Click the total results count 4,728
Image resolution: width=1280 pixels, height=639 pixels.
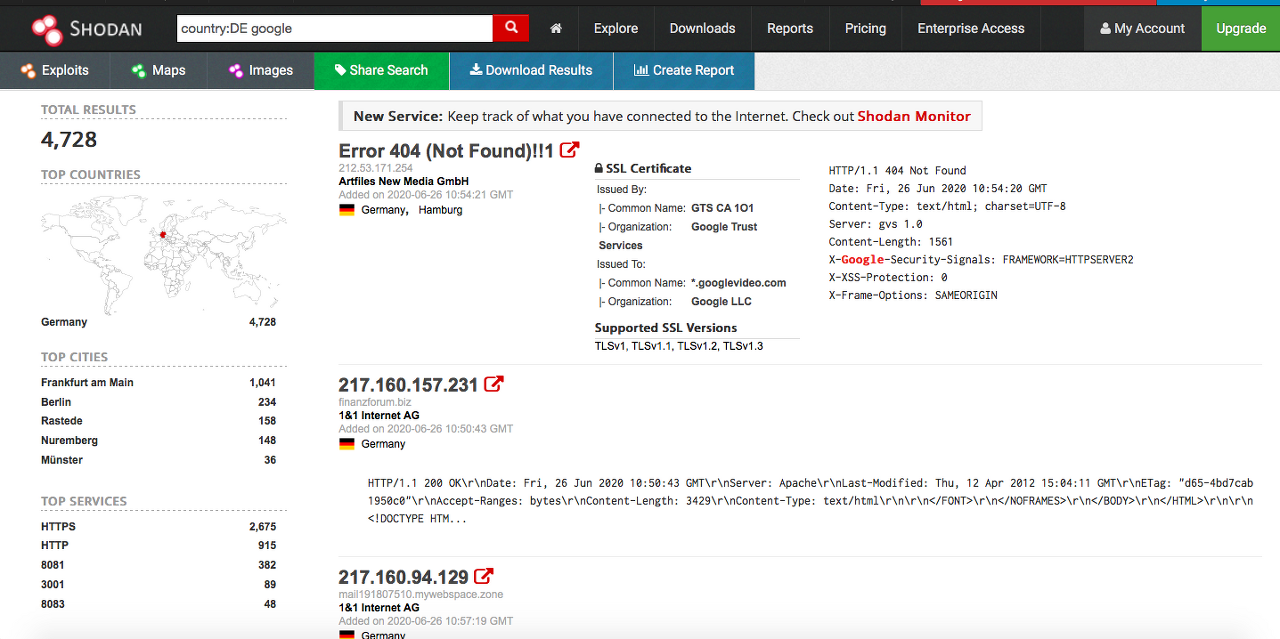[69, 140]
